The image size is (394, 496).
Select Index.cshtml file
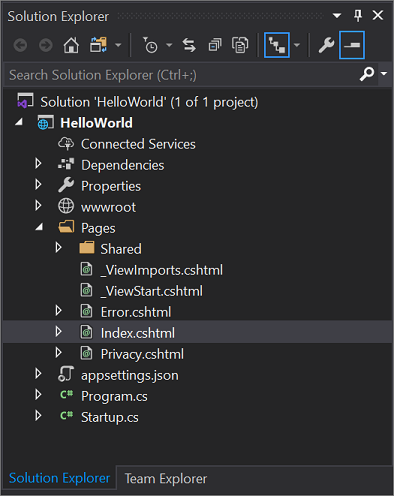pos(138,333)
